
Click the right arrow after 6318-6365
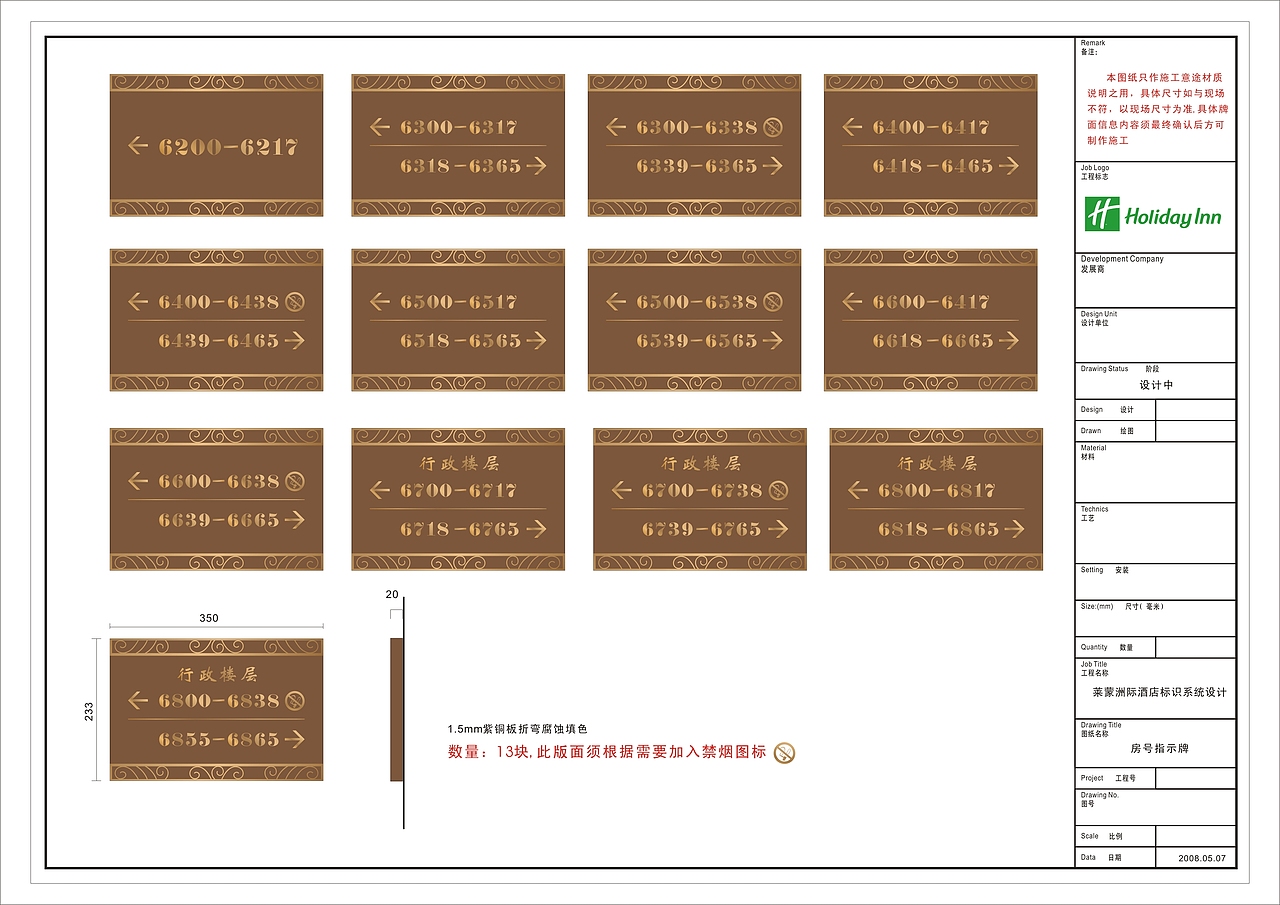pyautogui.click(x=537, y=166)
